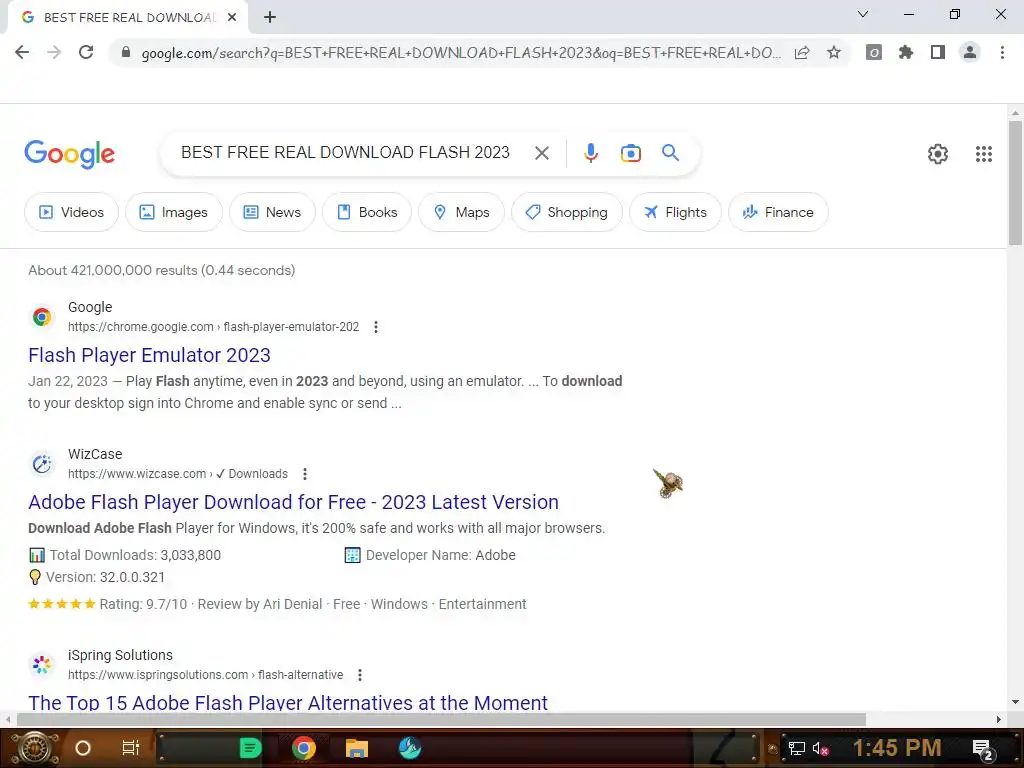Open the green notes app on taskbar

250,748
